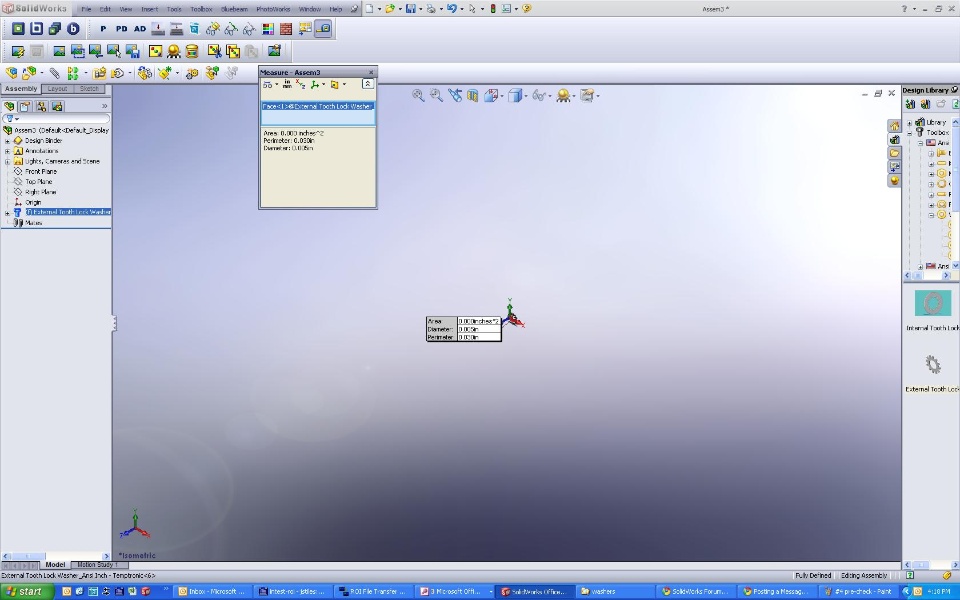Screen dimensions: 960x600
Task: Switch to the Sketch tab
Action: tap(89, 89)
